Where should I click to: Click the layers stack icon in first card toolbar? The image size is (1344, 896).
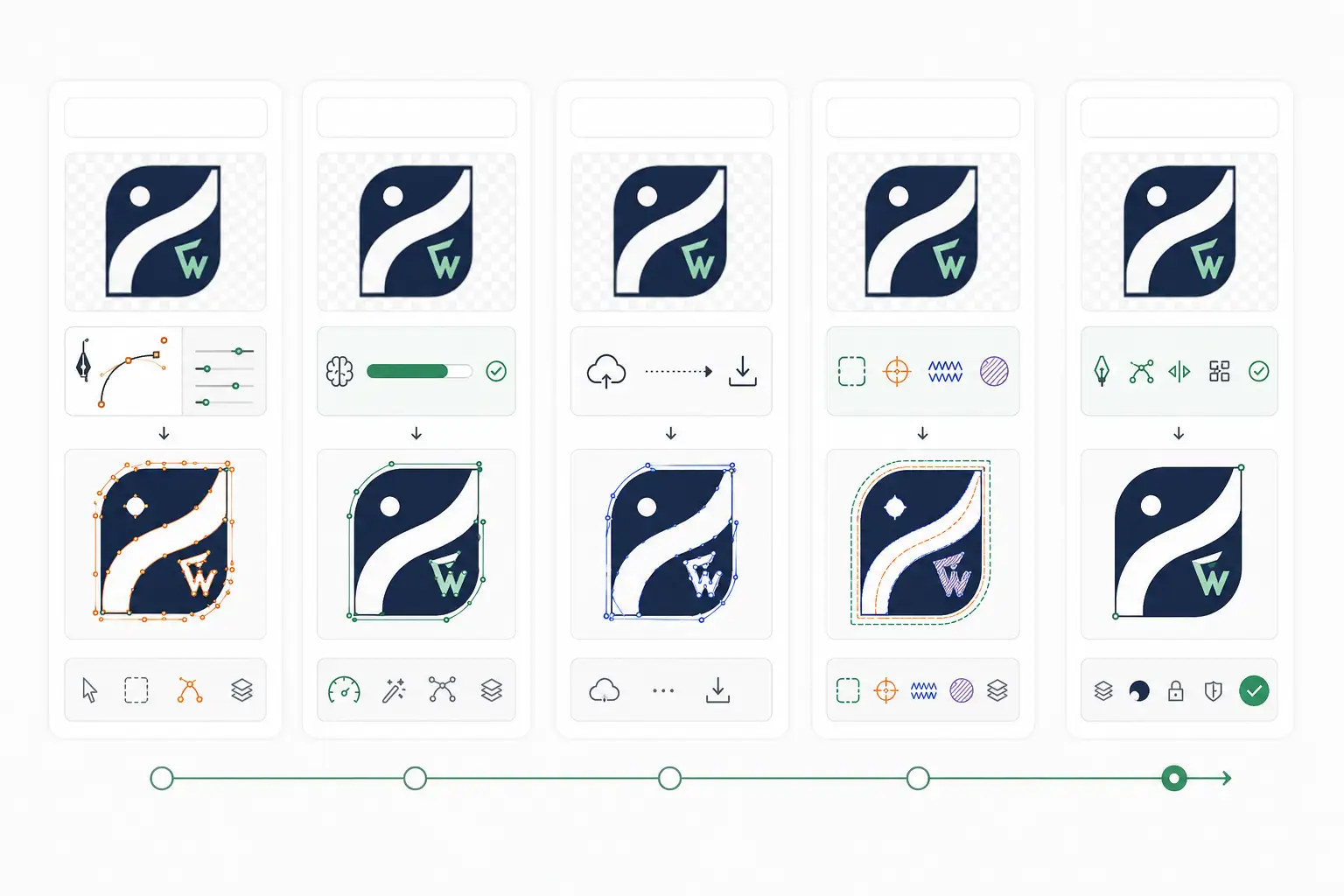point(242,690)
